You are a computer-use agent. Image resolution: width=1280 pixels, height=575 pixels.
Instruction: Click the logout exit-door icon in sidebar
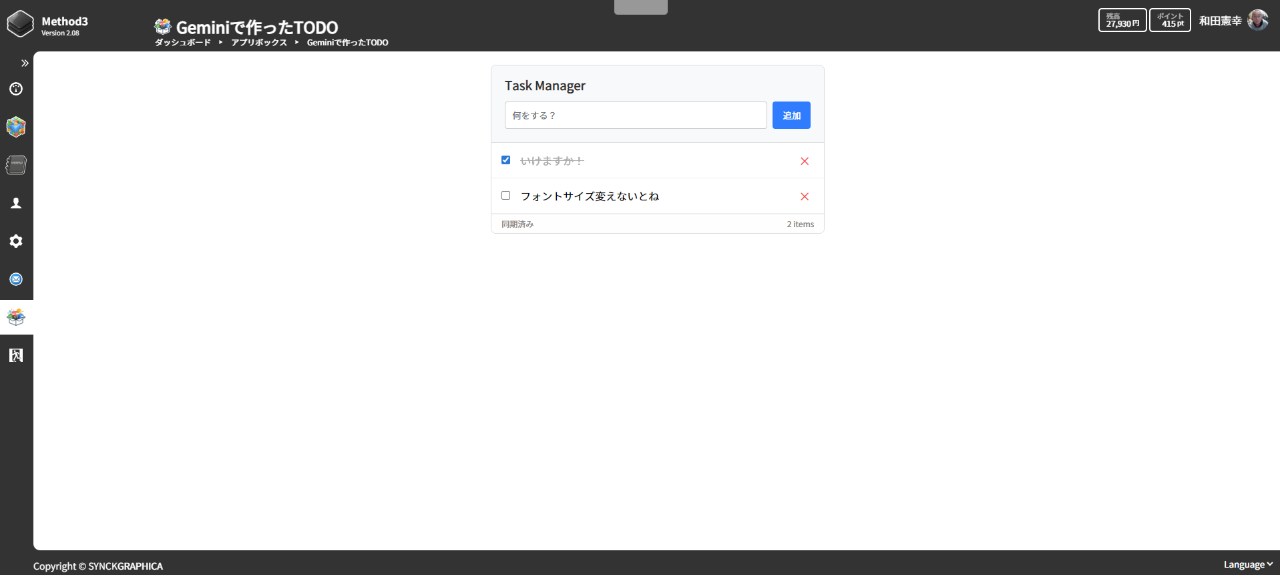click(x=16, y=355)
